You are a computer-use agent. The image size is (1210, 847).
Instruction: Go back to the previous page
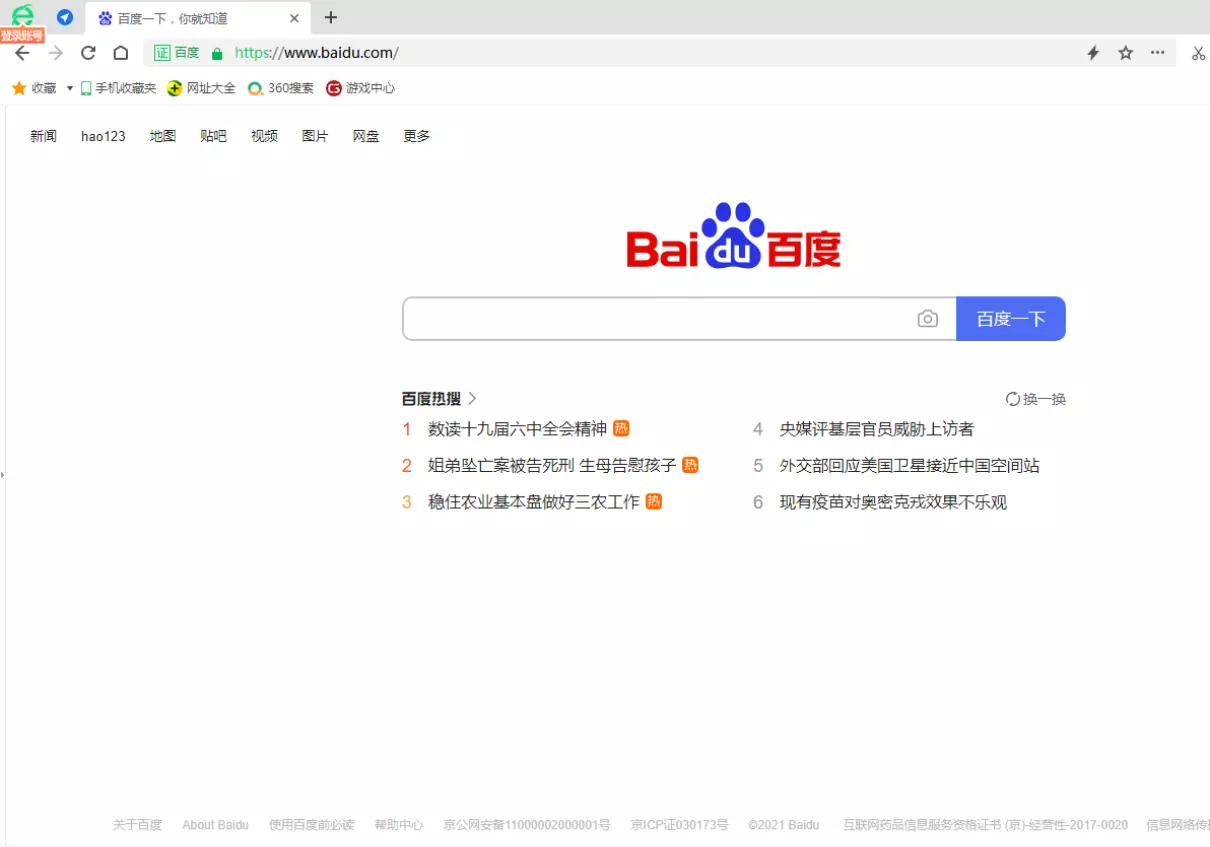pos(23,53)
